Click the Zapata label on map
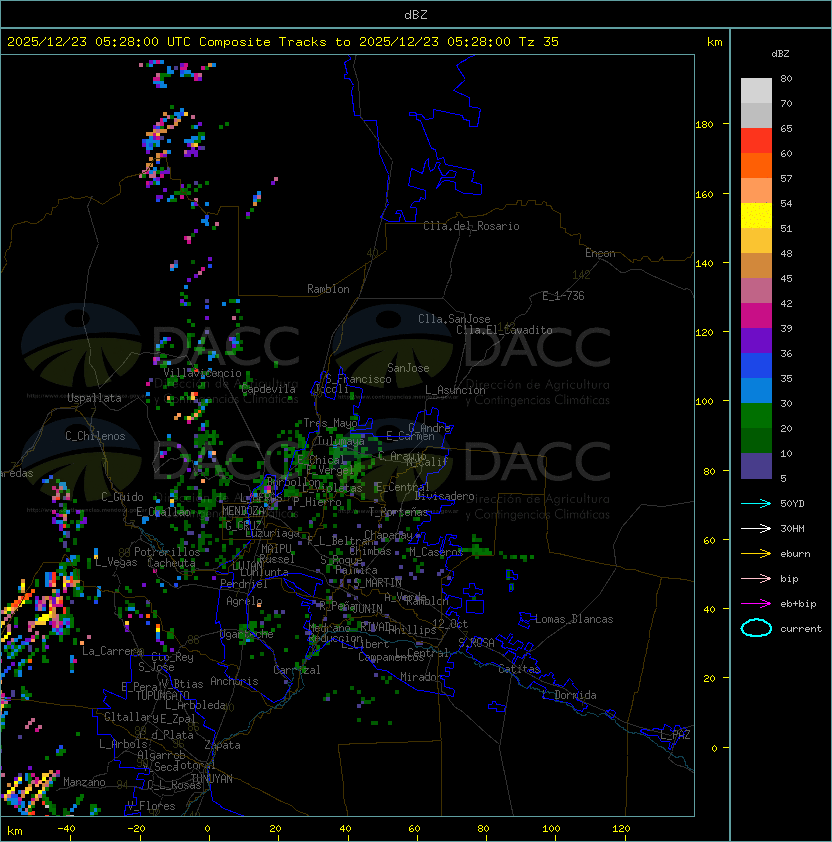The image size is (832, 842). coord(222,745)
